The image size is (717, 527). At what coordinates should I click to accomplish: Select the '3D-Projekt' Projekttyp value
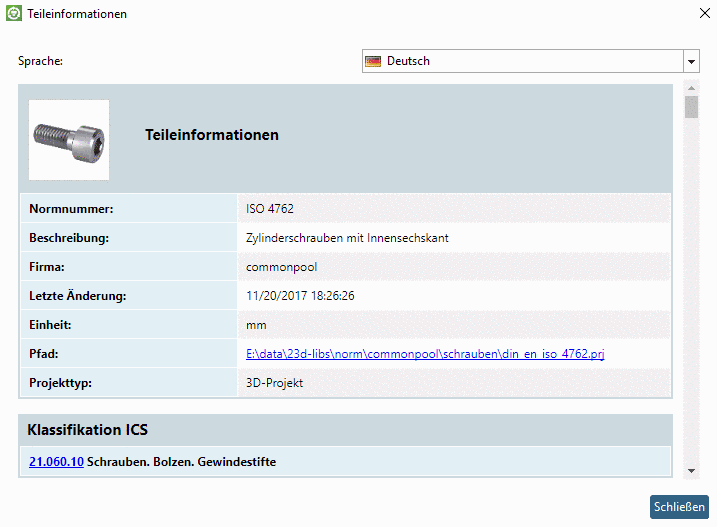pyautogui.click(x=274, y=383)
